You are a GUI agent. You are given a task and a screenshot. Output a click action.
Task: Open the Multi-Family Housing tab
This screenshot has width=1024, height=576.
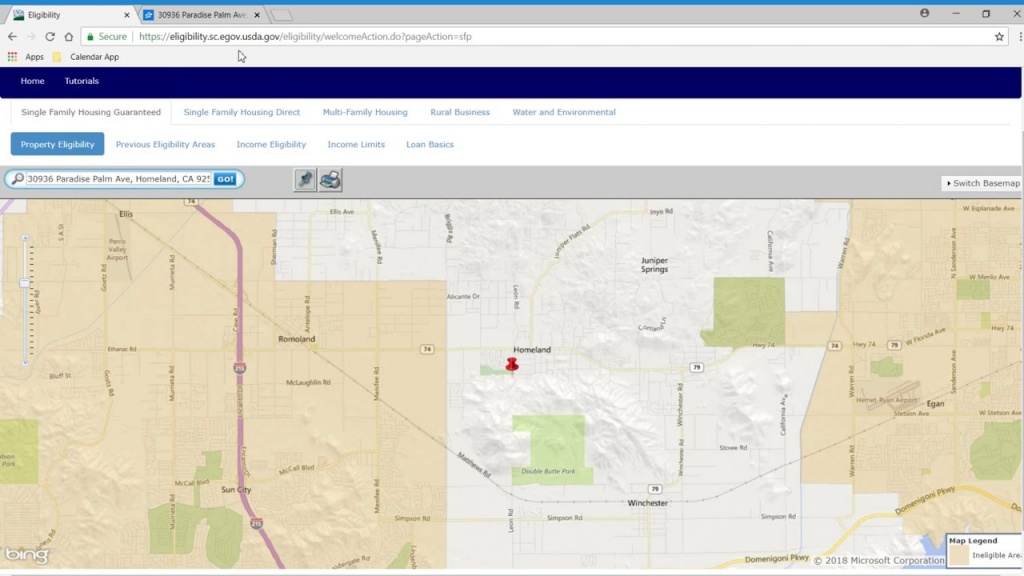tap(365, 112)
